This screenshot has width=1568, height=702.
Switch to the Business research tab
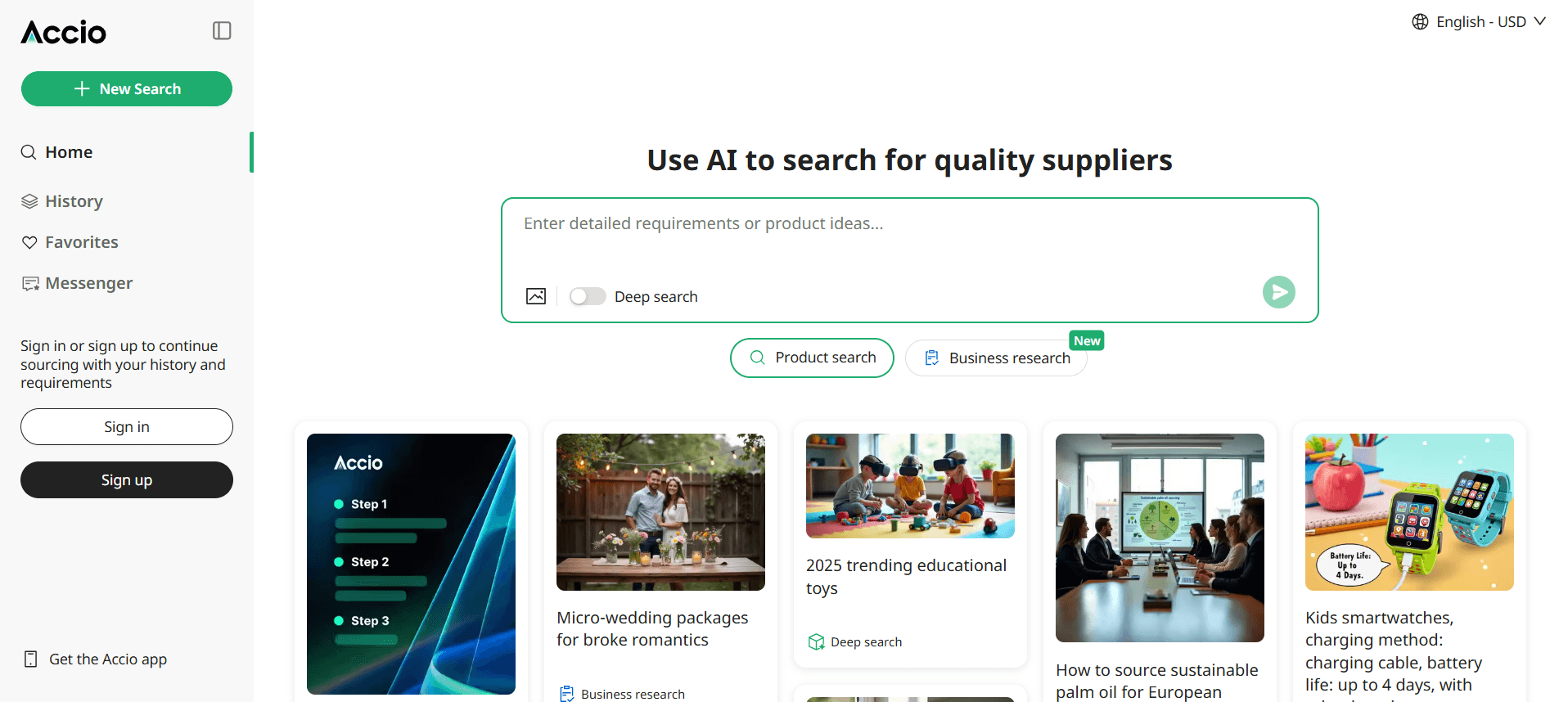click(x=996, y=358)
